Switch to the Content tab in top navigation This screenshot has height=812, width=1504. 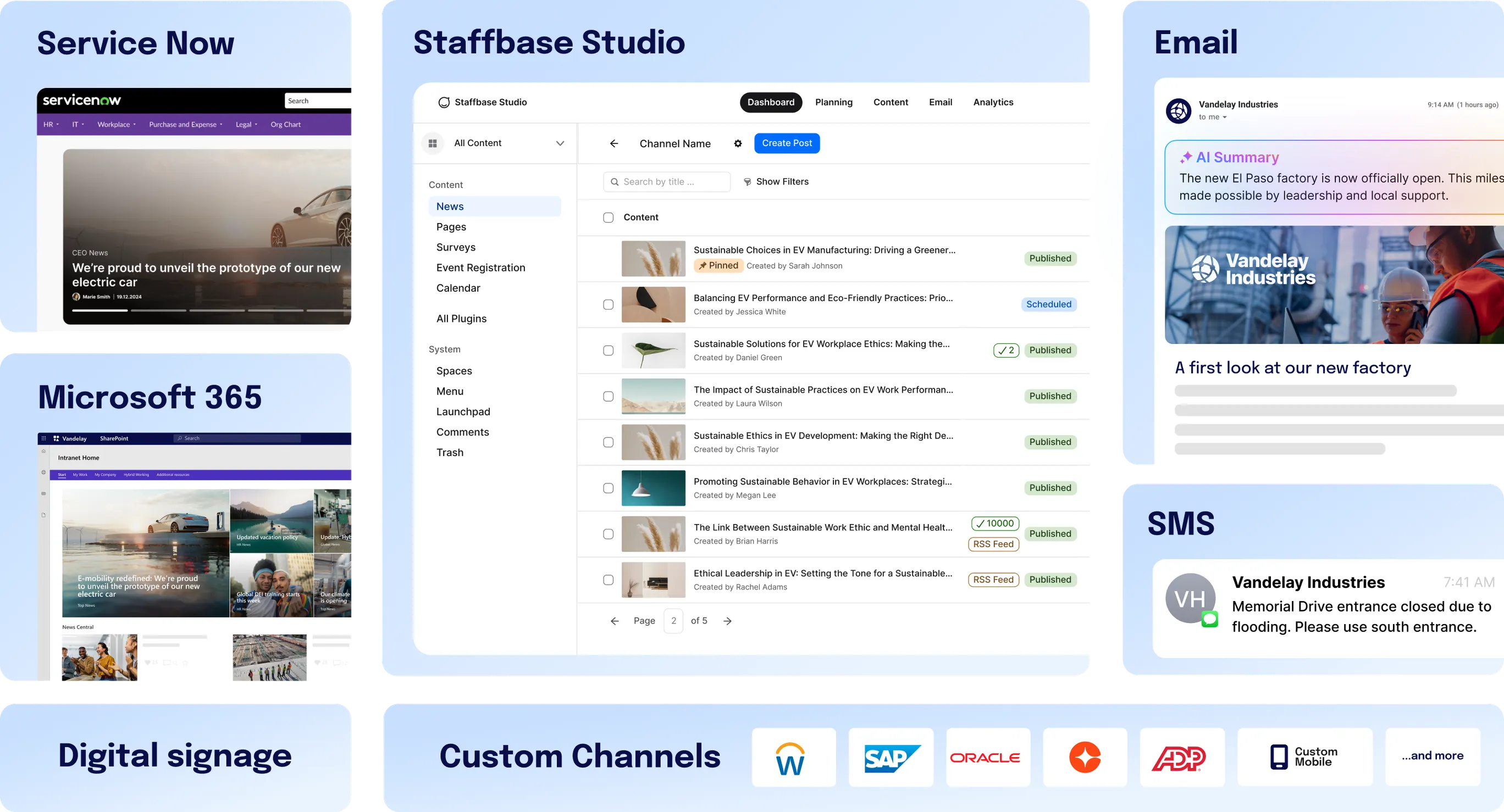point(891,102)
